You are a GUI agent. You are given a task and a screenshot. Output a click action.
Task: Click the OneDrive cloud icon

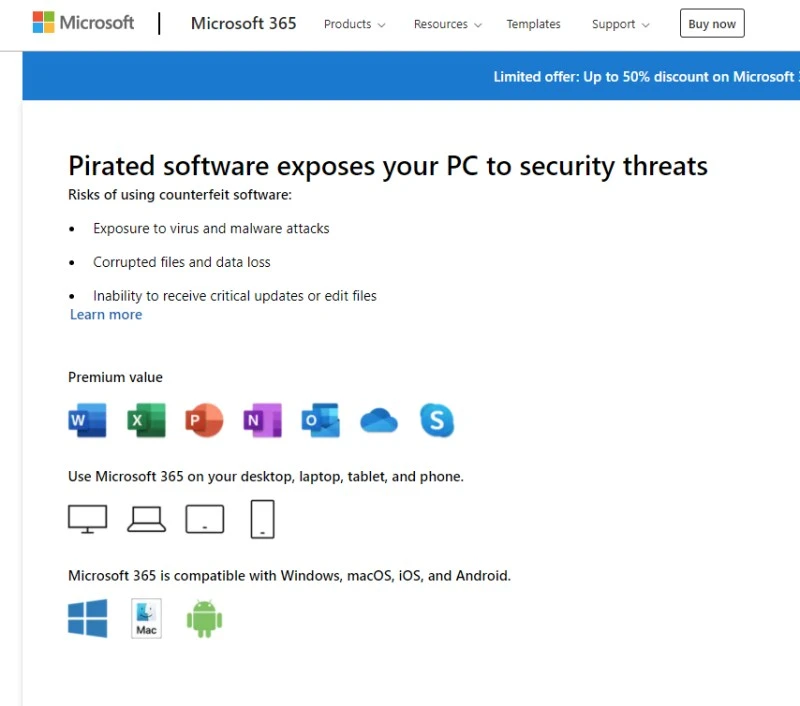click(379, 421)
